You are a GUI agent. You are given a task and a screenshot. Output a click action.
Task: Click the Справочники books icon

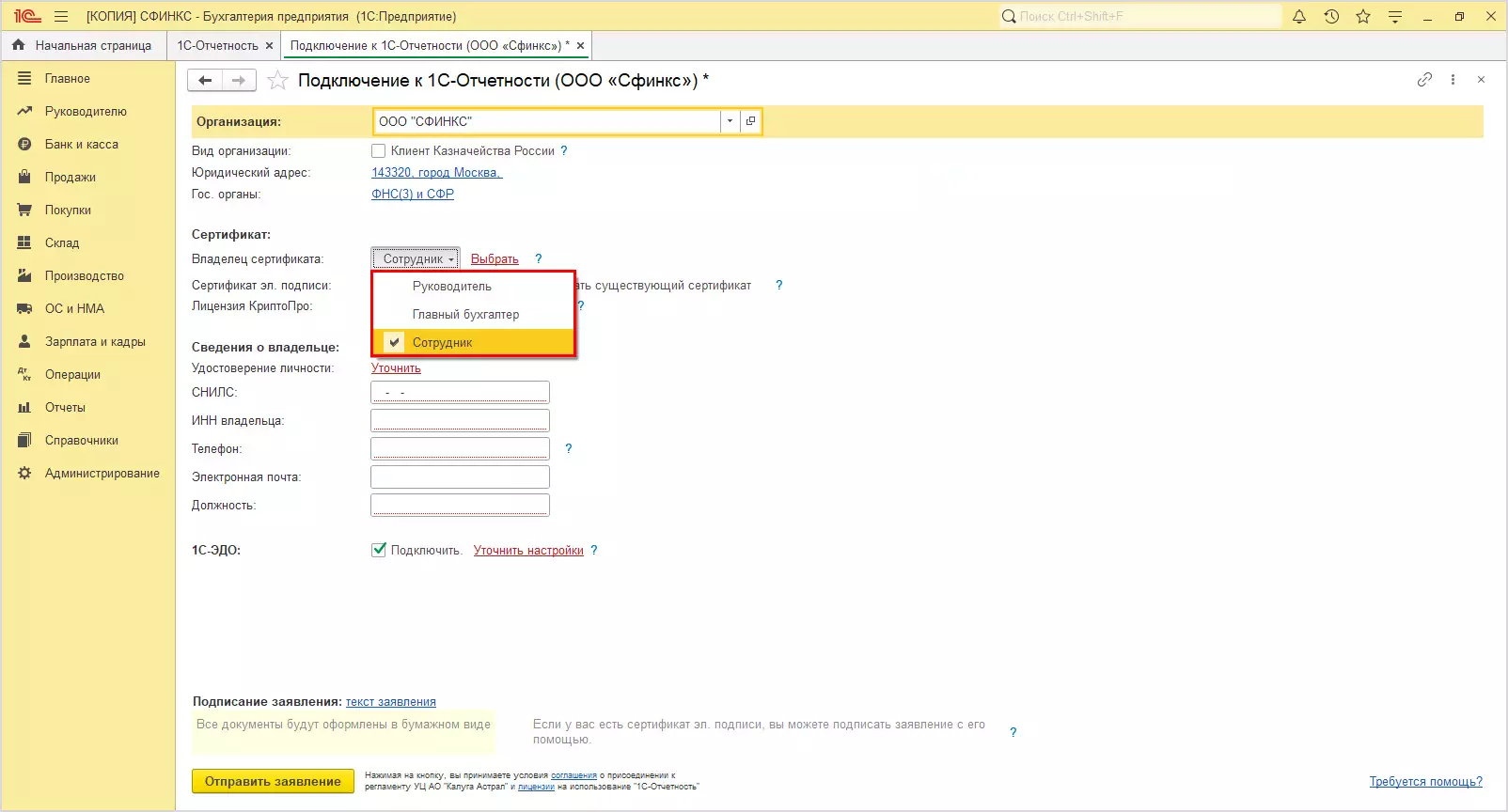pos(24,440)
